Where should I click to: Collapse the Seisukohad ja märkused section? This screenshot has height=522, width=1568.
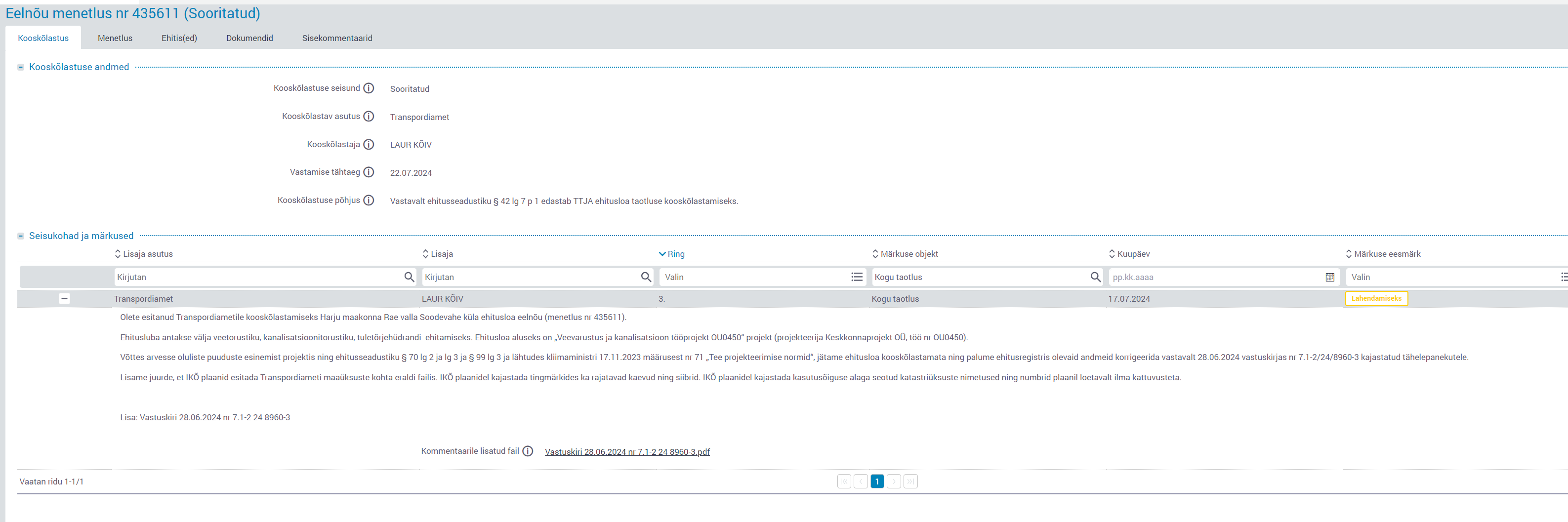point(21,236)
